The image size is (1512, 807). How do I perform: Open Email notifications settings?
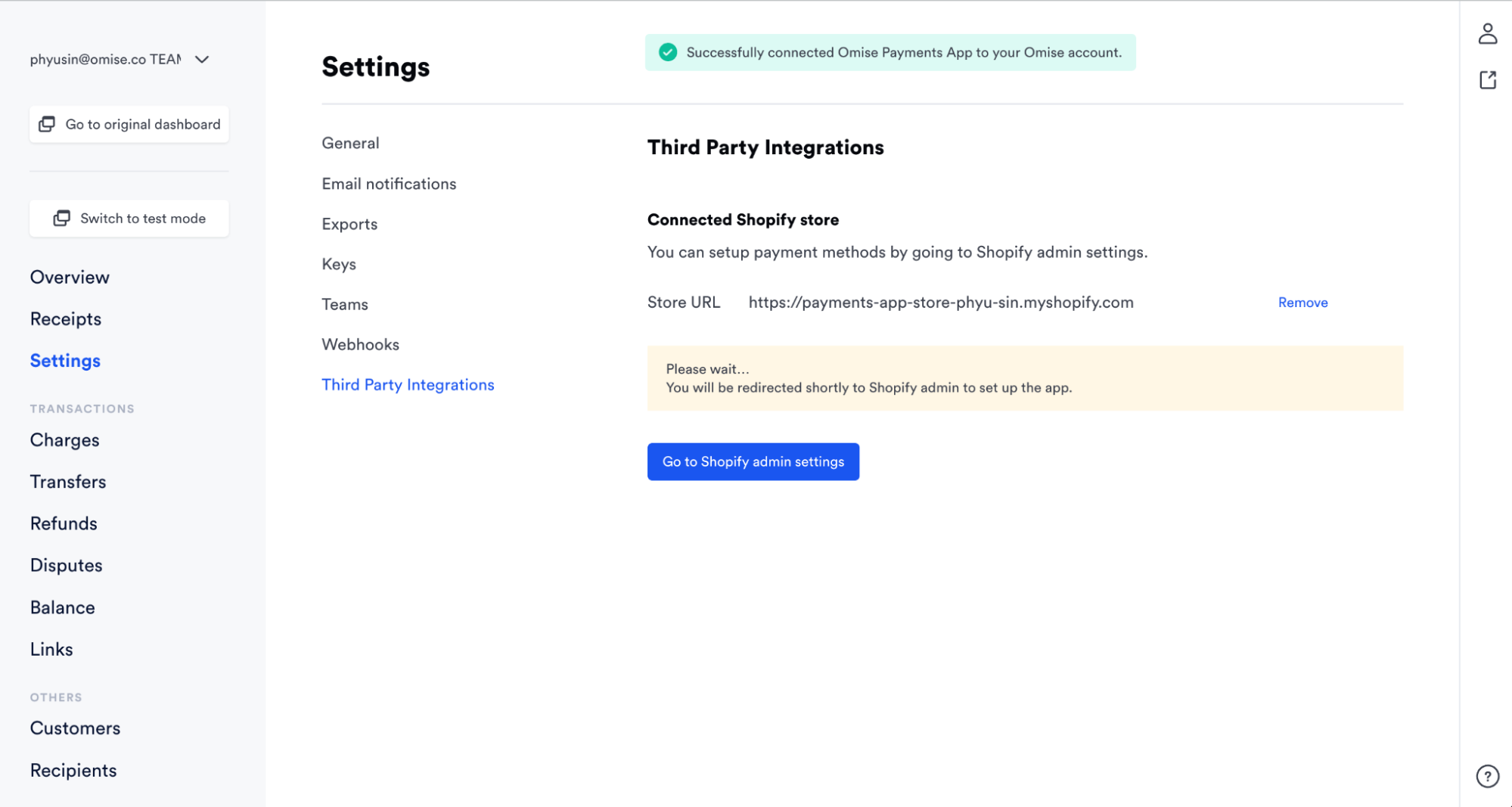389,183
